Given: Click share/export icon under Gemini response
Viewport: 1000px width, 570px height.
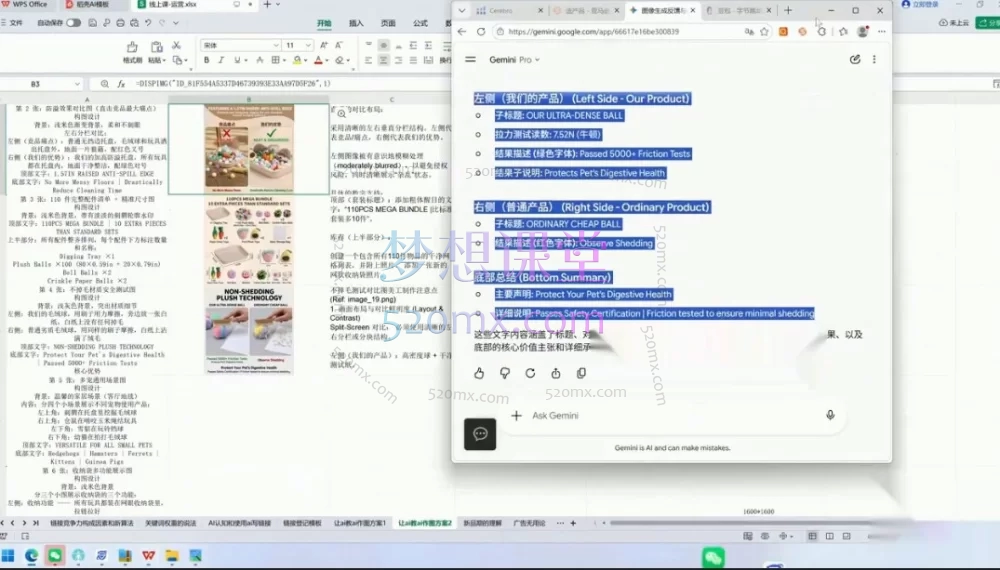Looking at the screenshot, I should tap(555, 373).
